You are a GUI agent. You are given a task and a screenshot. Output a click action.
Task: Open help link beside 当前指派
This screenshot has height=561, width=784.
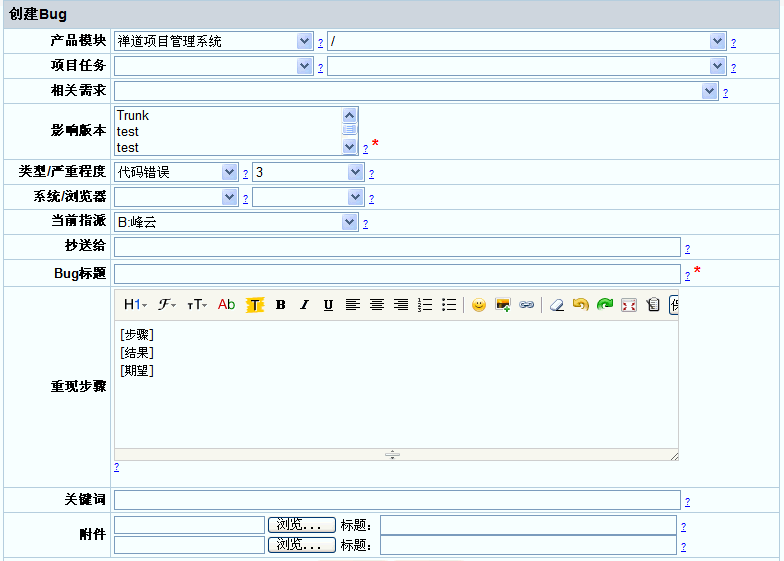point(366,224)
